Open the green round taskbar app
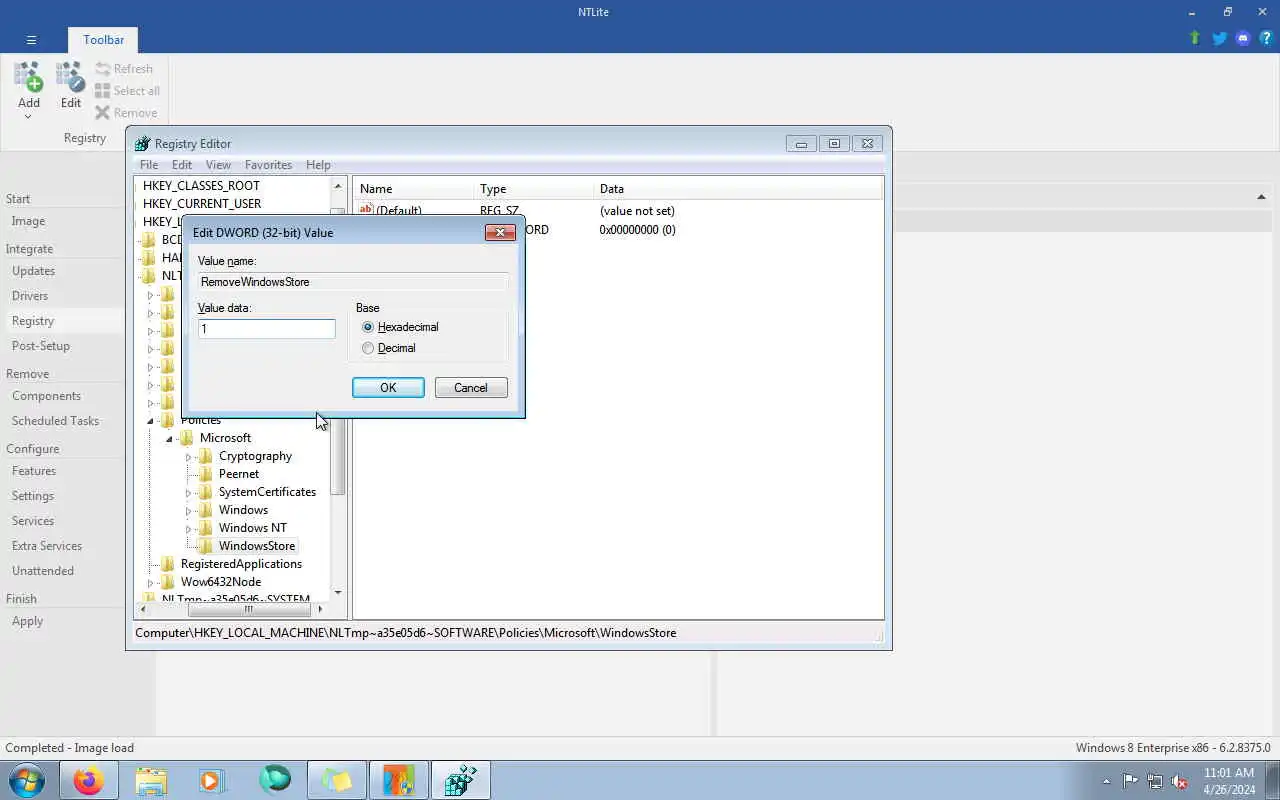1280x800 pixels. tap(275, 780)
